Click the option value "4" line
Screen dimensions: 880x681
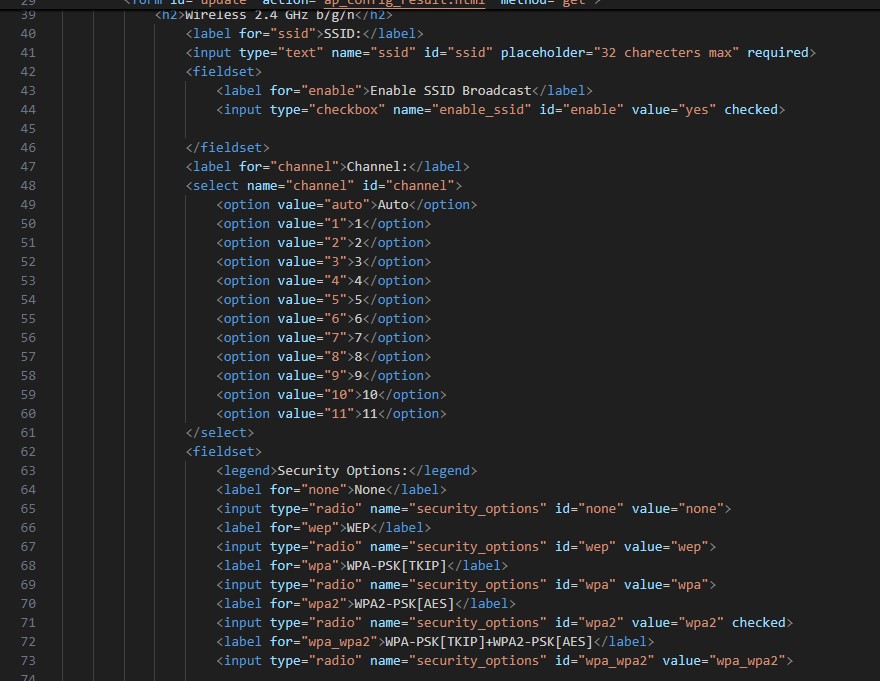coord(323,281)
